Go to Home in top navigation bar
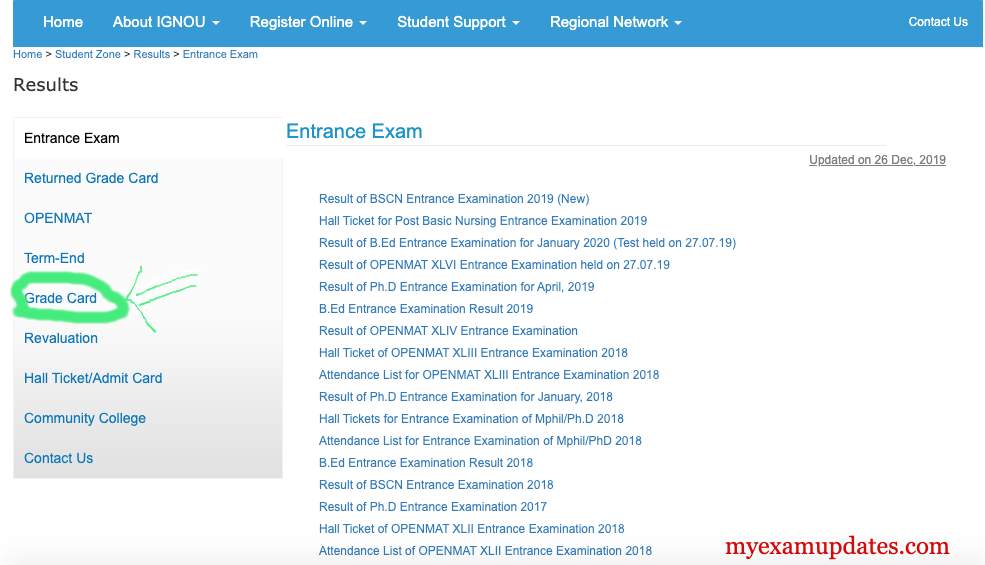 (x=63, y=22)
